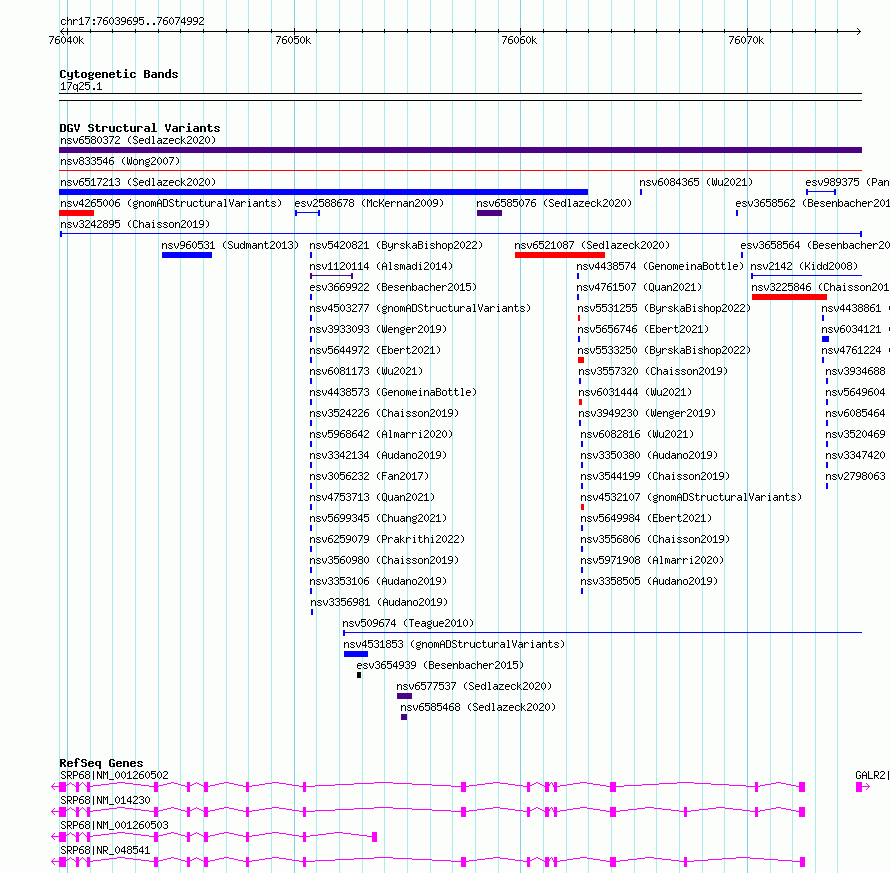Select the long purple nsv6580372 variant bar
Viewport: 890px width, 873px height.
pos(460,150)
